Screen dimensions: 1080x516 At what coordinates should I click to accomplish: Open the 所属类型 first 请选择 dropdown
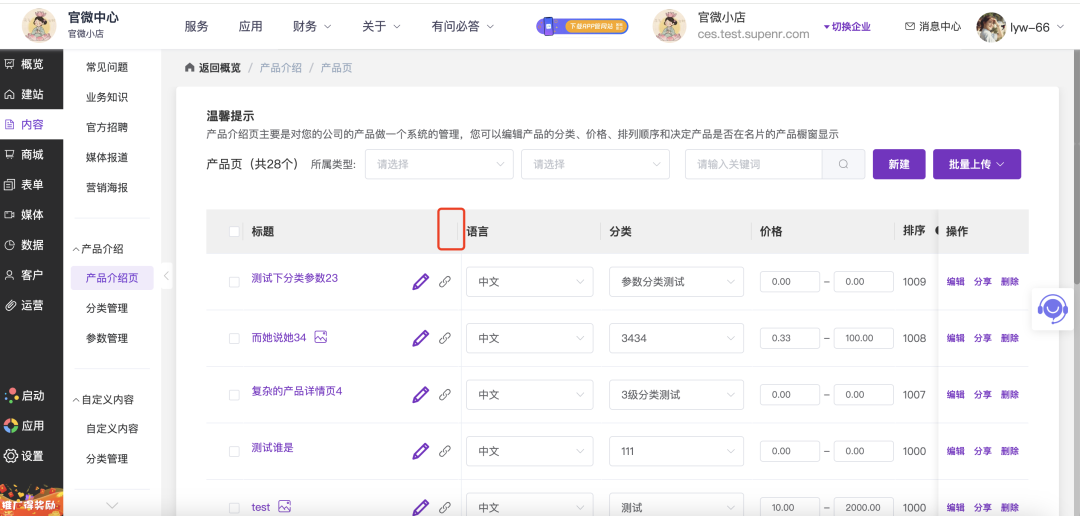pos(438,165)
